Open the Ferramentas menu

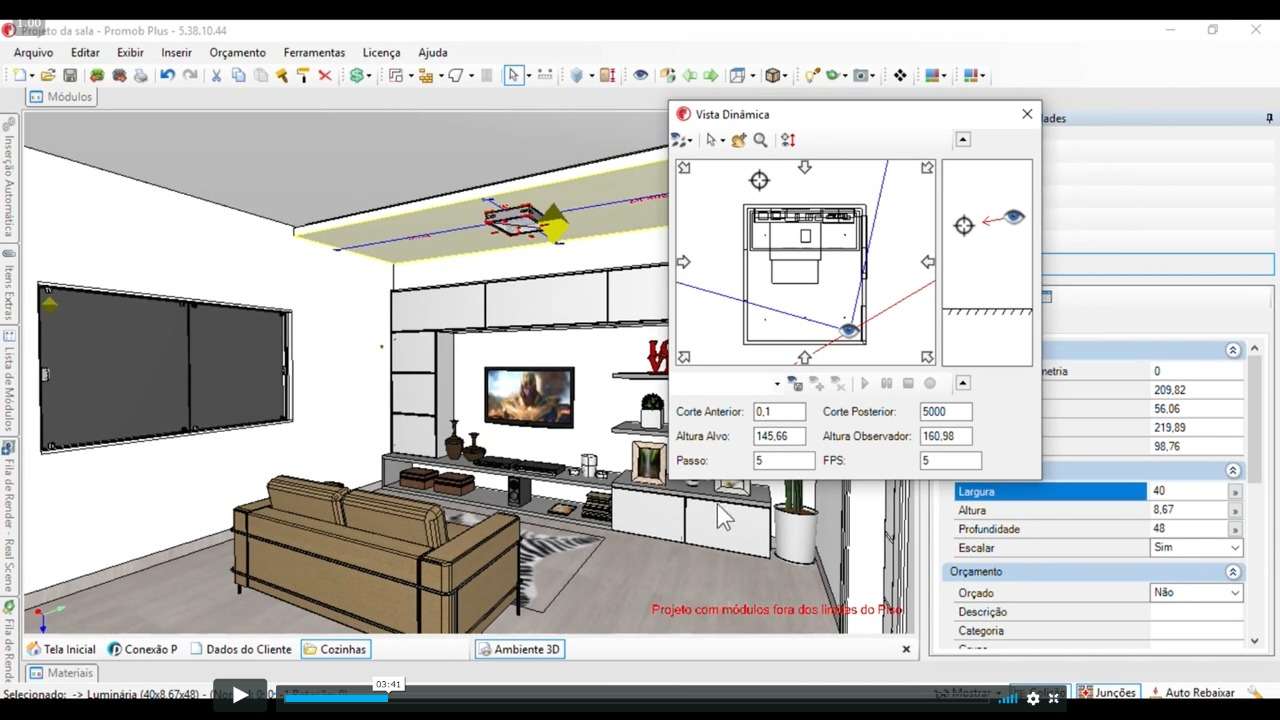[x=314, y=52]
